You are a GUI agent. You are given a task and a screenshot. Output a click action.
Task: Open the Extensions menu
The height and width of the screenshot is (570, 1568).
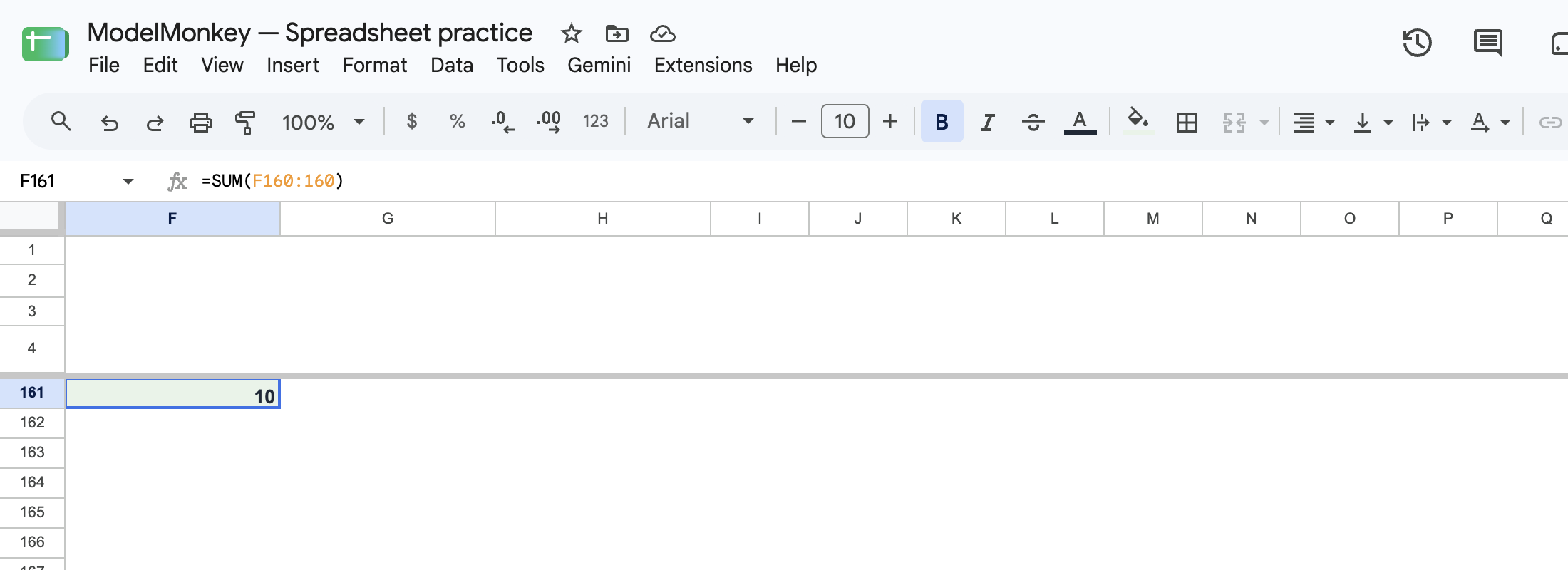[x=703, y=66]
